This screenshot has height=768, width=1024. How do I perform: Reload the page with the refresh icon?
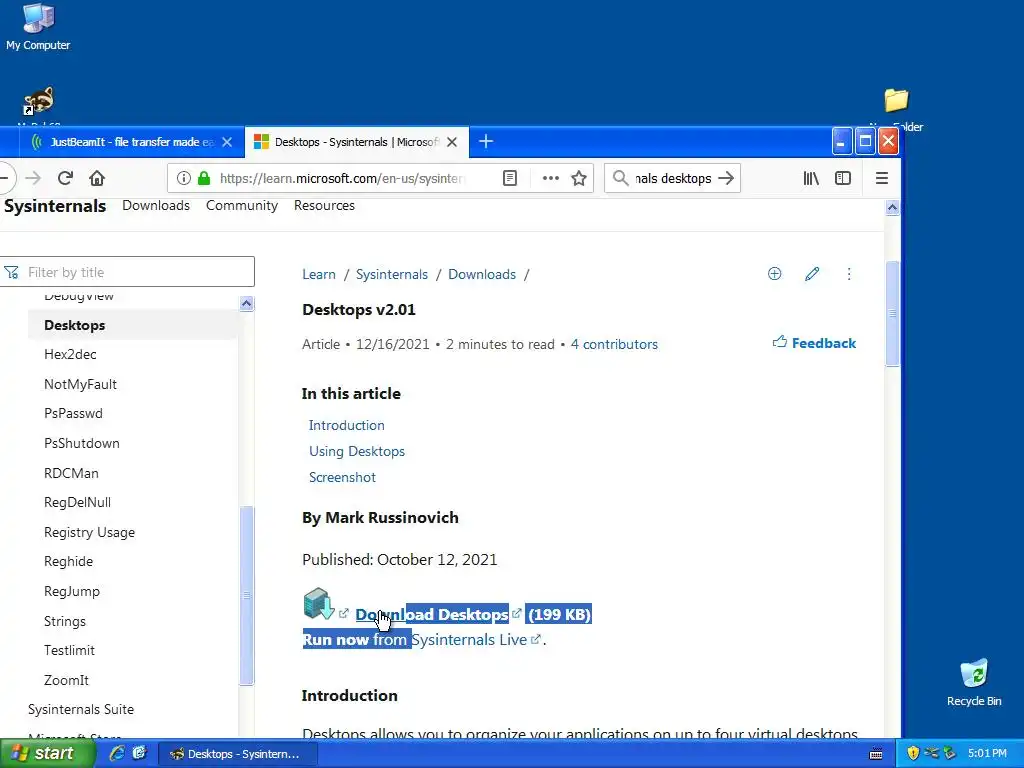tap(65, 178)
